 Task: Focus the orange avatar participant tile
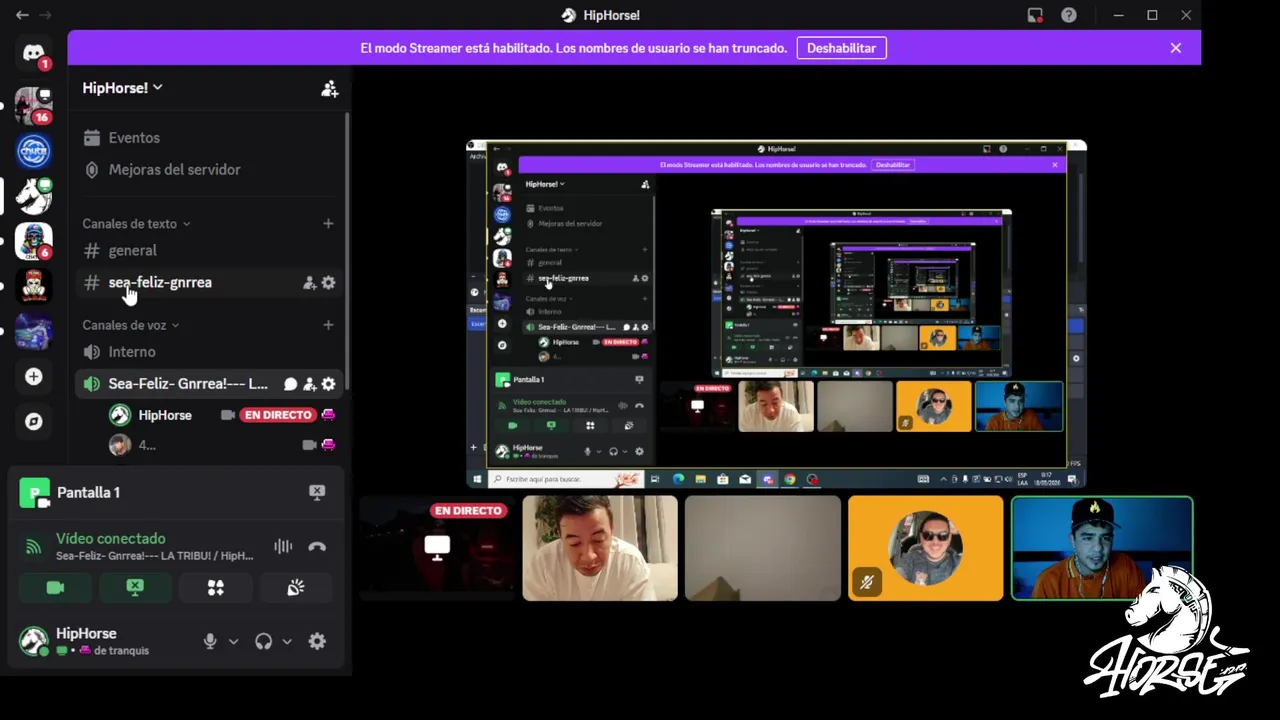pos(926,549)
